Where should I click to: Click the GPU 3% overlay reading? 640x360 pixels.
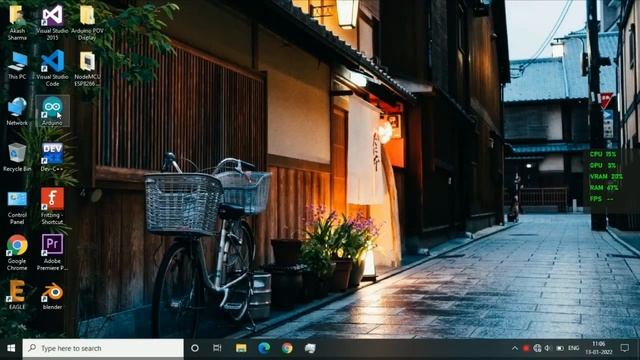coord(603,166)
